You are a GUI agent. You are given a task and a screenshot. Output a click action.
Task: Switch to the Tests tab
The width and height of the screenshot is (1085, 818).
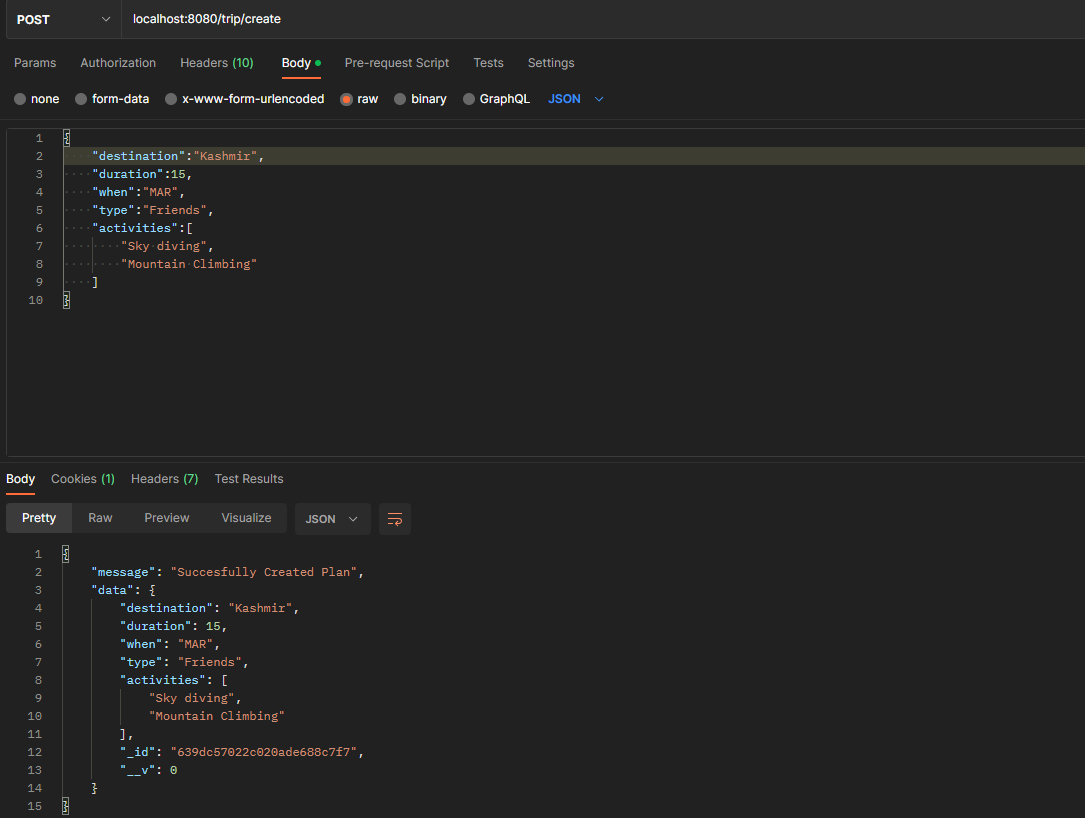coord(489,63)
